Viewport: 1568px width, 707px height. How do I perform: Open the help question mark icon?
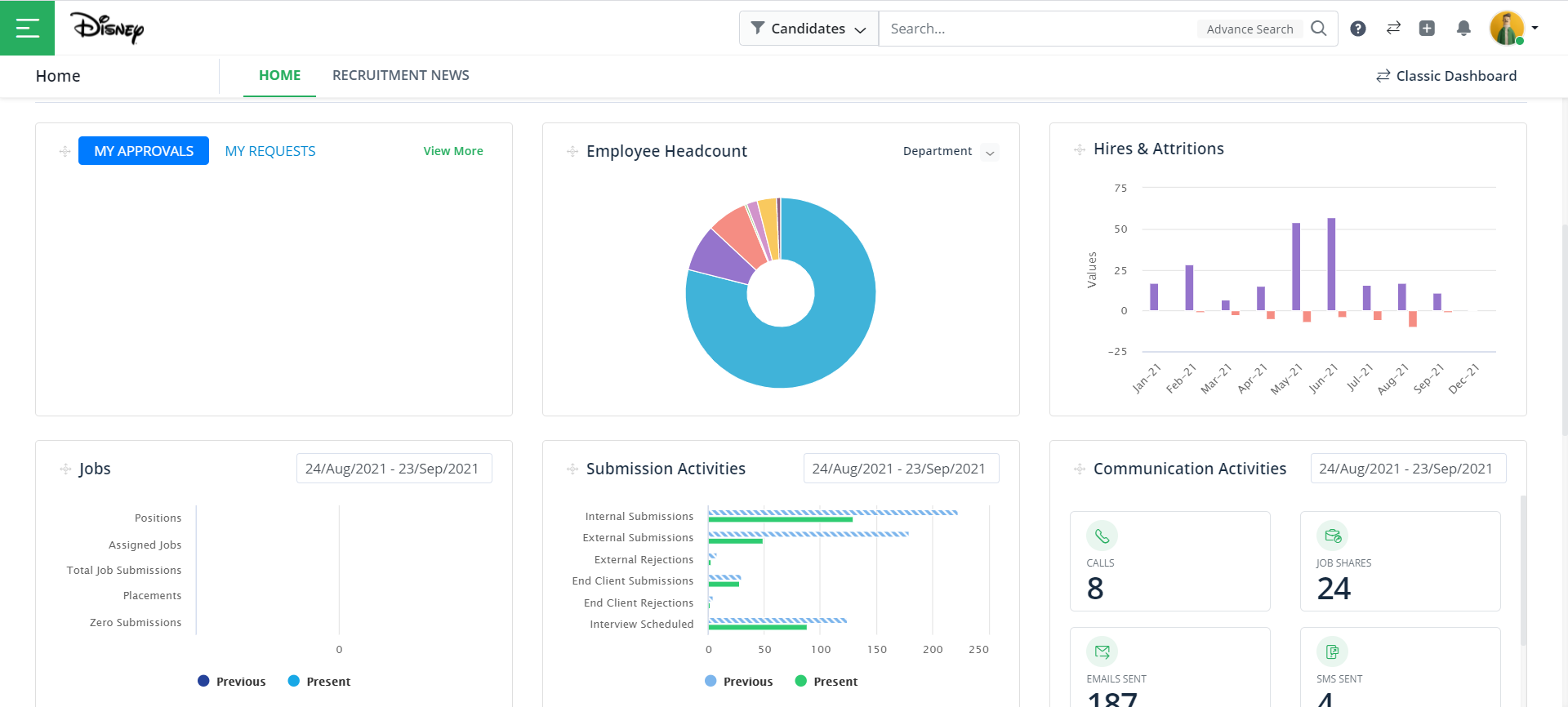(x=1358, y=29)
